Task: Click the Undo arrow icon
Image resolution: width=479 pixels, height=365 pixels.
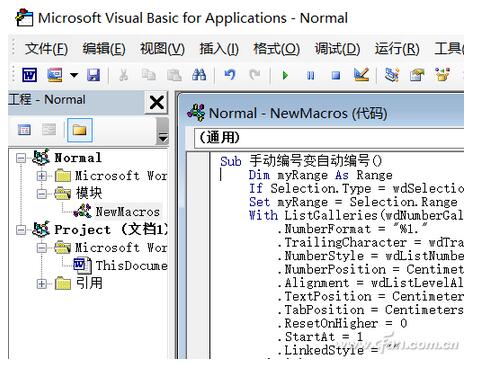Action: [230, 75]
